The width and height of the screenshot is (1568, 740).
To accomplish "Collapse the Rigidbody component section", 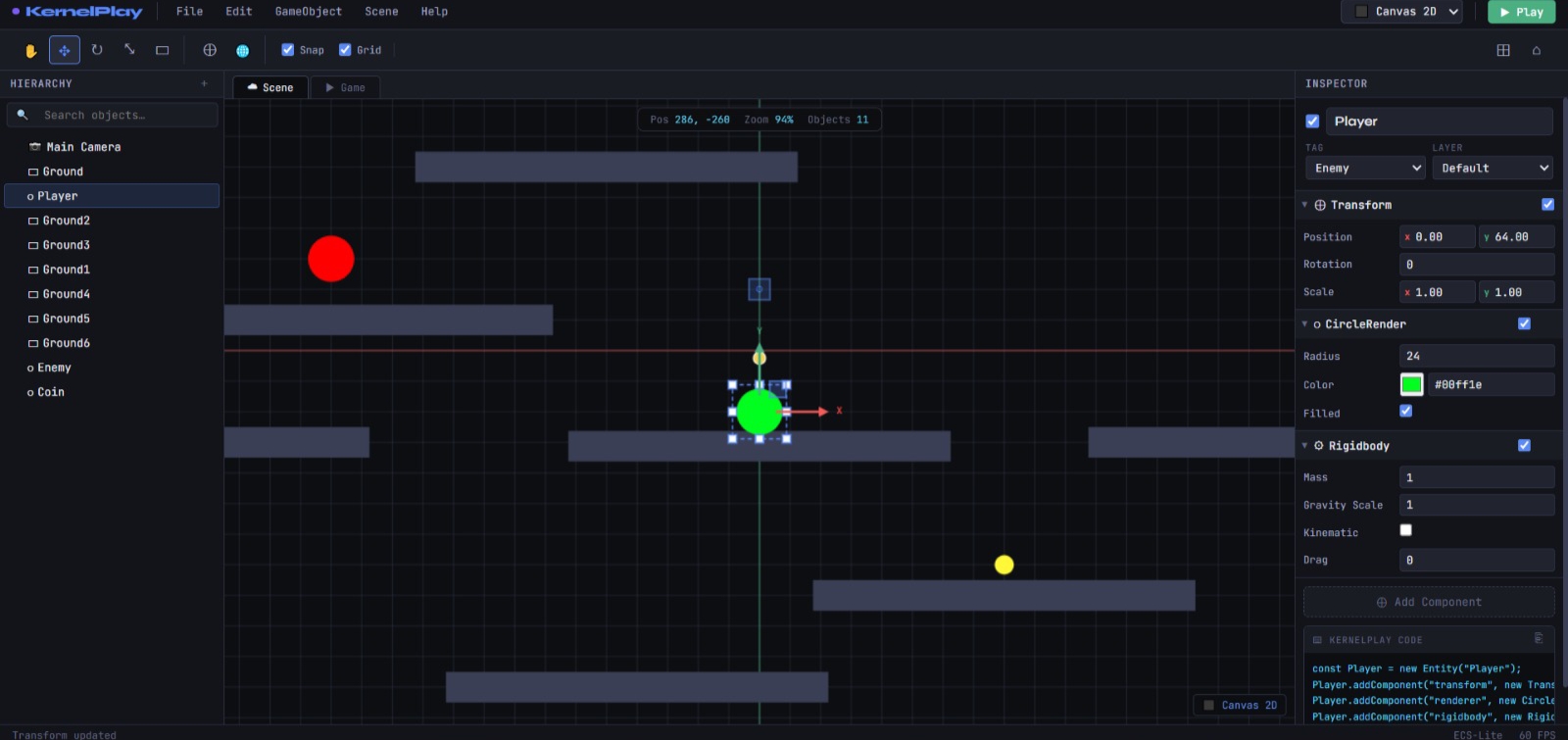I will coord(1304,446).
